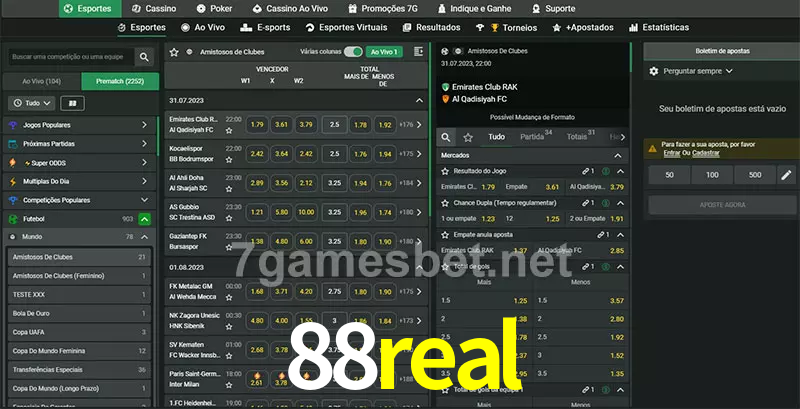Viewport: 800px width, 409px height.
Task: Click the market search magnifier in match panel
Action: [447, 136]
